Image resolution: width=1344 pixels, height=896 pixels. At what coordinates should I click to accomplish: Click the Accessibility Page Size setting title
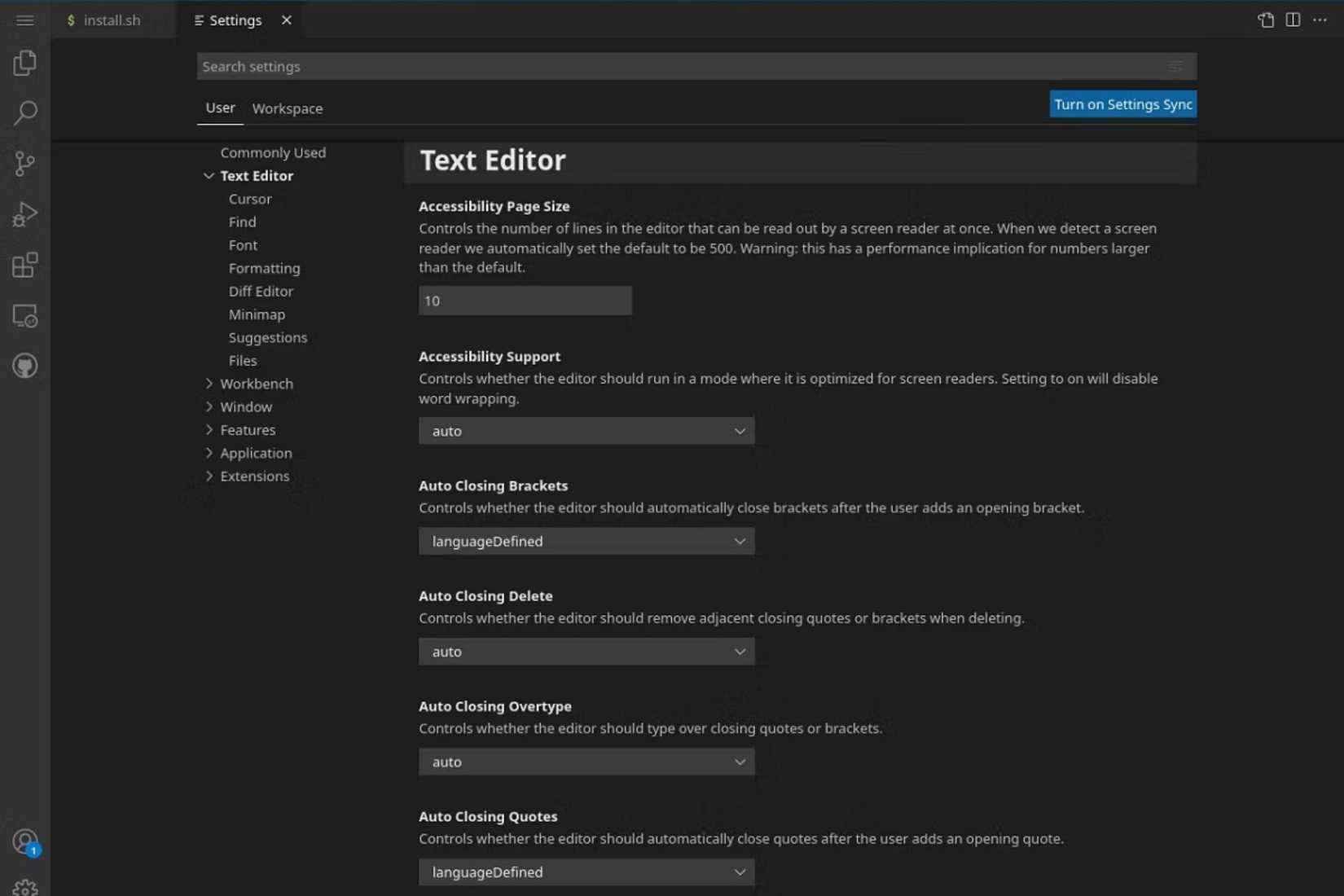point(494,206)
